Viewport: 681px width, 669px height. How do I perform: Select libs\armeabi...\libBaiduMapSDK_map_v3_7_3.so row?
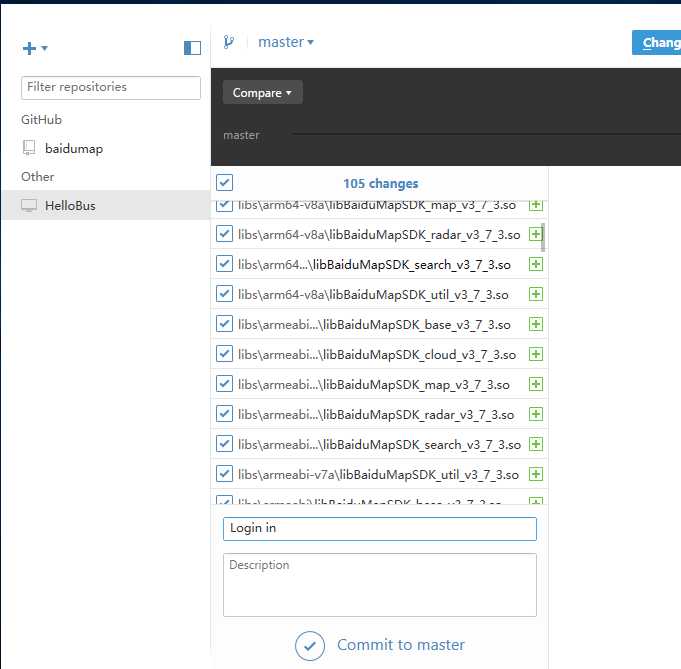click(x=379, y=384)
